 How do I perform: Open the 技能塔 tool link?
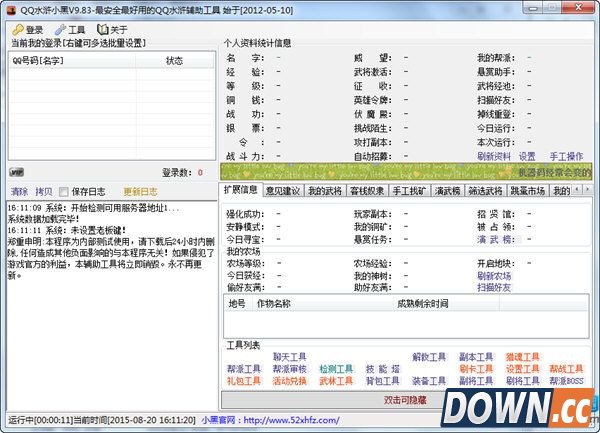pyautogui.click(x=383, y=369)
